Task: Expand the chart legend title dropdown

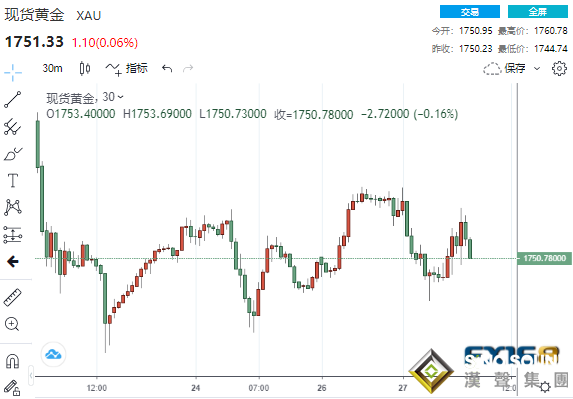Action: pyautogui.click(x=121, y=97)
